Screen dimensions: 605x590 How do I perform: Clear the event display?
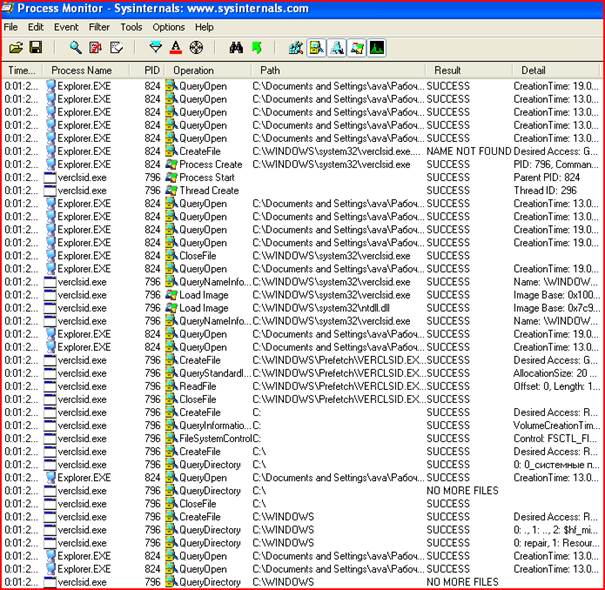117,48
